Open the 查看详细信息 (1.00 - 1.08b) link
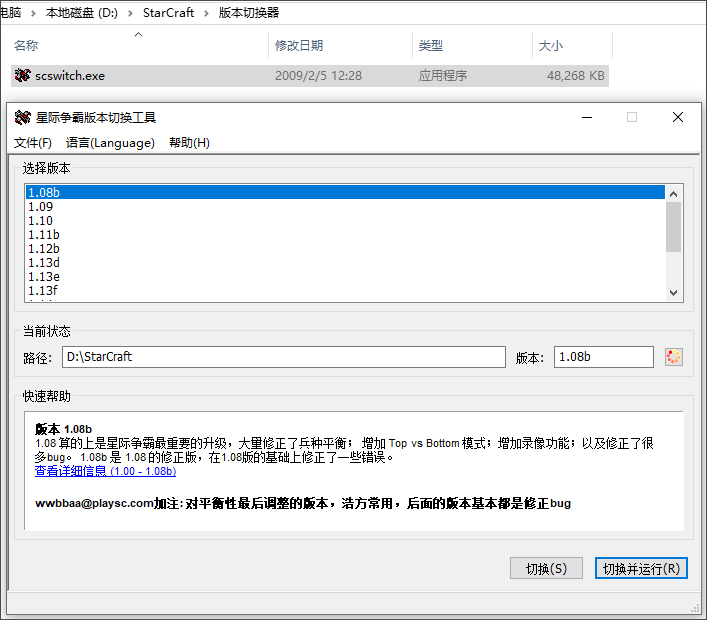The image size is (707, 620). (106, 471)
